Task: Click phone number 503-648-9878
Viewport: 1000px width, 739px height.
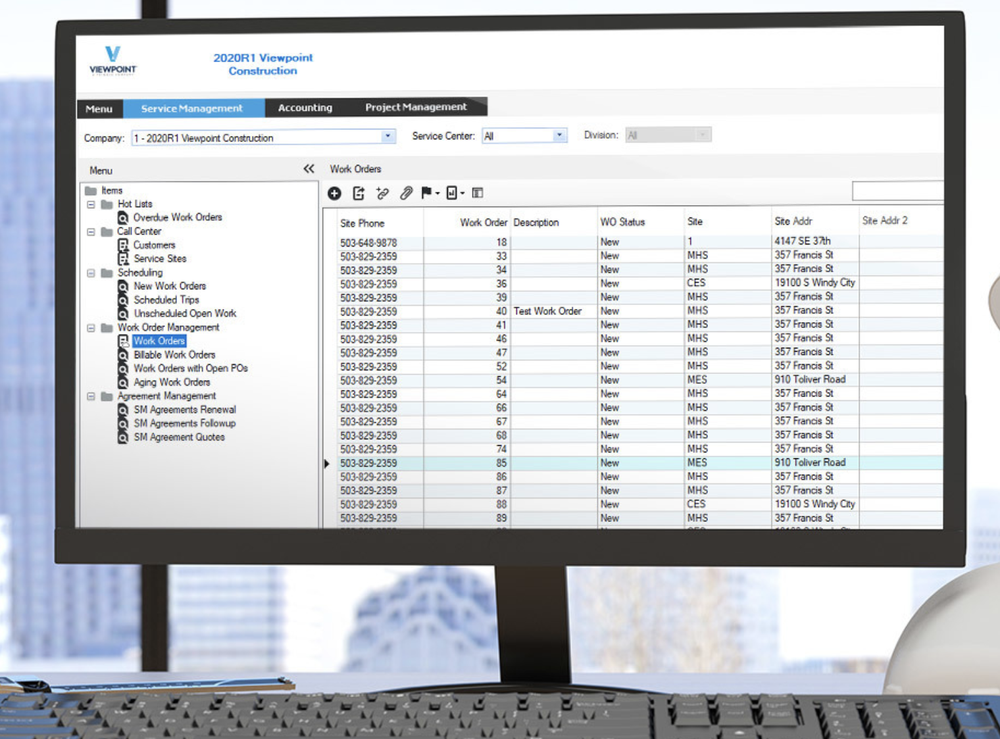Action: point(369,243)
